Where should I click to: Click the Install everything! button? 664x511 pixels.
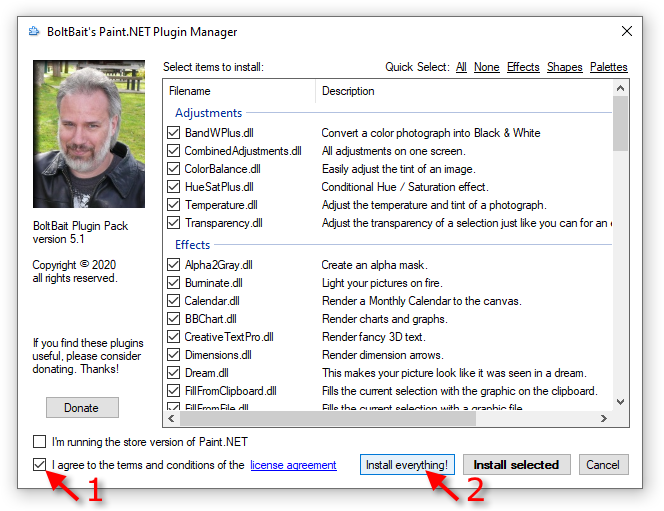[407, 465]
